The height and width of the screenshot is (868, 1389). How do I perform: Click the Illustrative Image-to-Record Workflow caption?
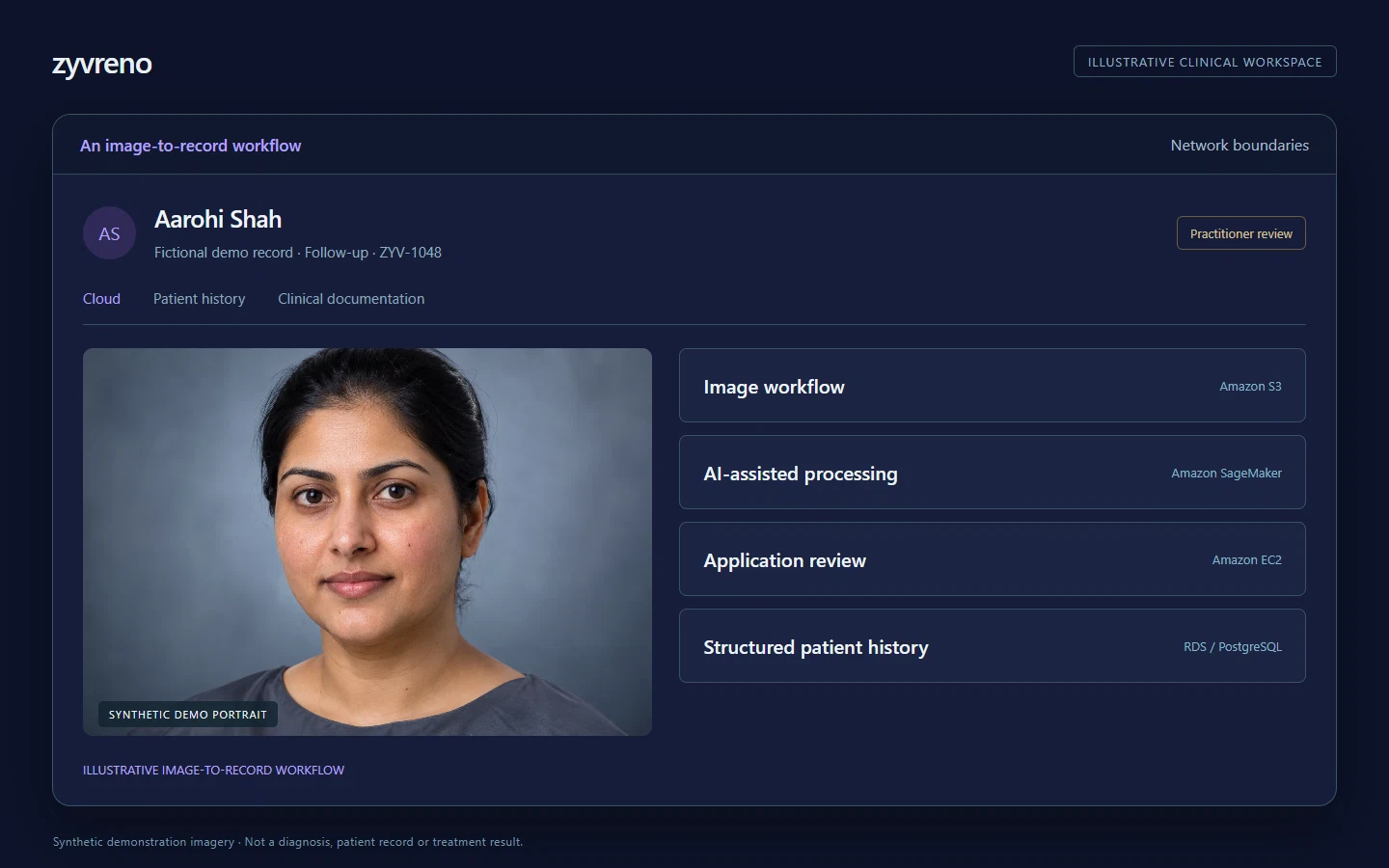213,771
